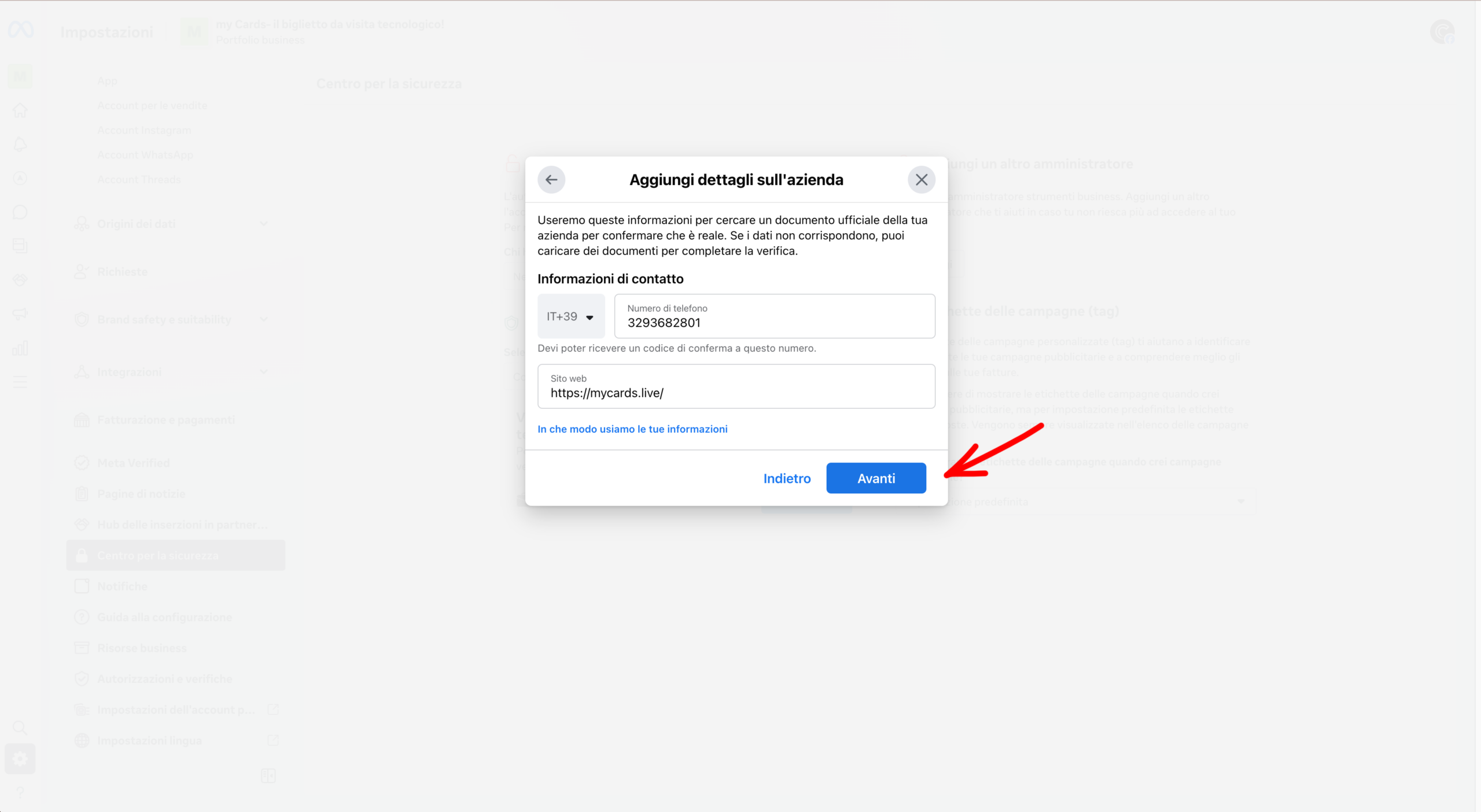Click the back arrow in dialog header
This screenshot has height=812, width=1481.
[551, 180]
